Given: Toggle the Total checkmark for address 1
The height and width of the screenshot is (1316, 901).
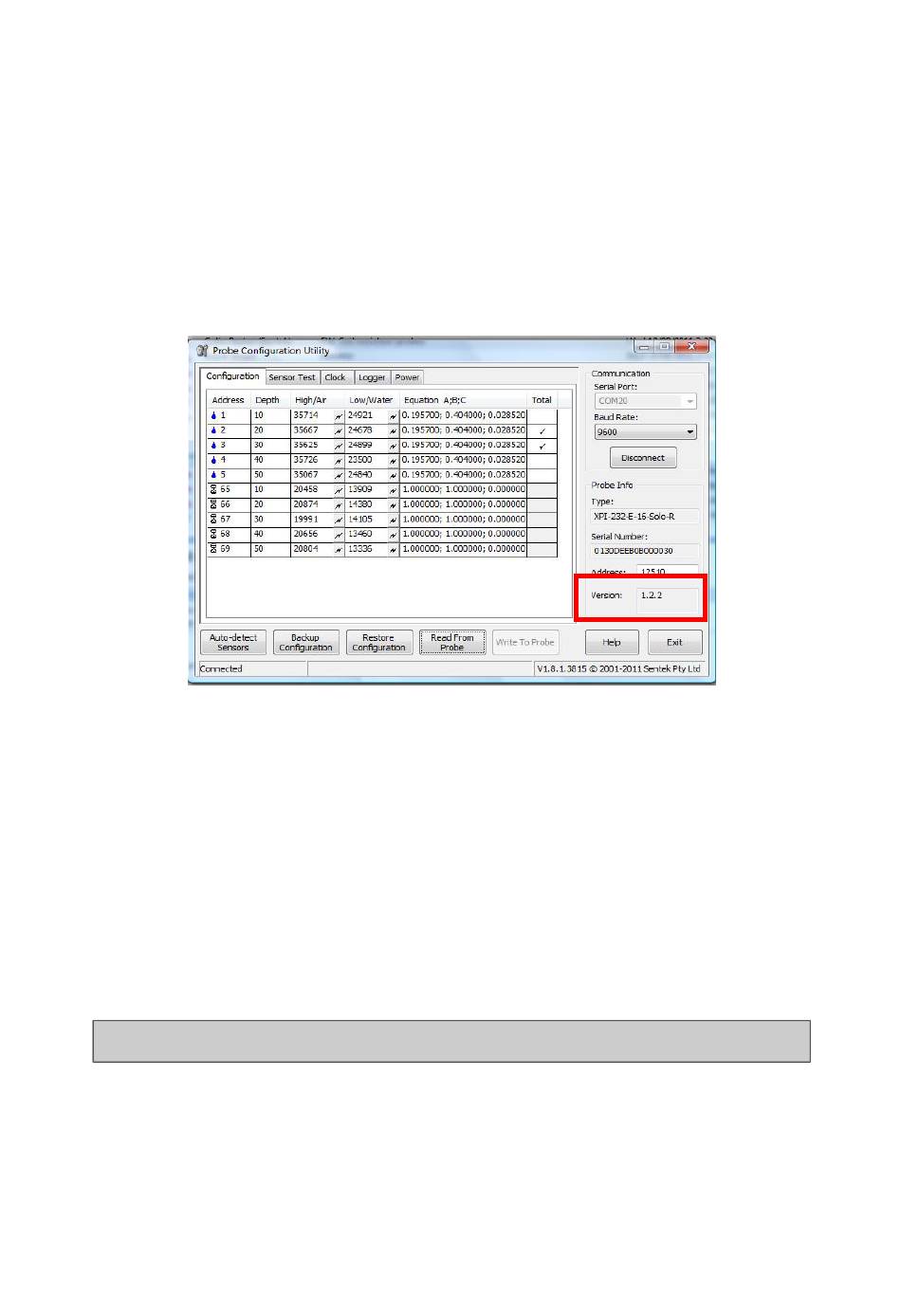Looking at the screenshot, I should tap(542, 415).
